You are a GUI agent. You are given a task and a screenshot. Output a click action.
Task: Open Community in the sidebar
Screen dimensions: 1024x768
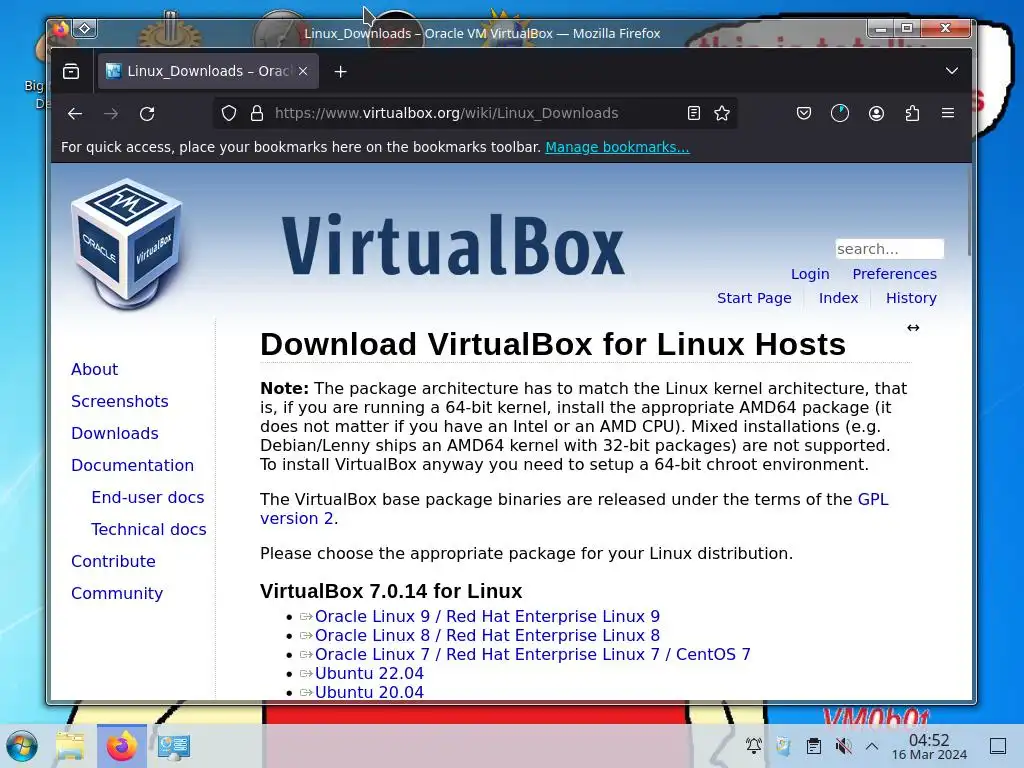117,594
